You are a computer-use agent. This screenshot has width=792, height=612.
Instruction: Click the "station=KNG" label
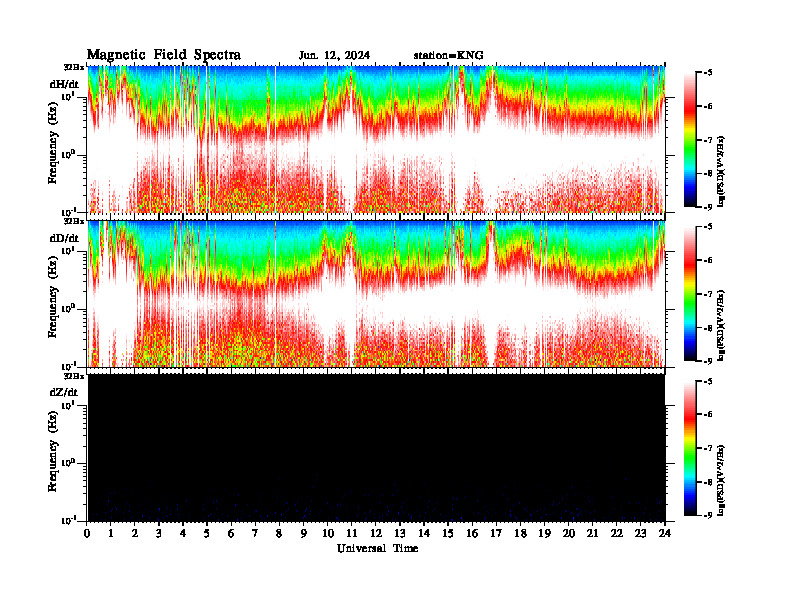[x=449, y=56]
